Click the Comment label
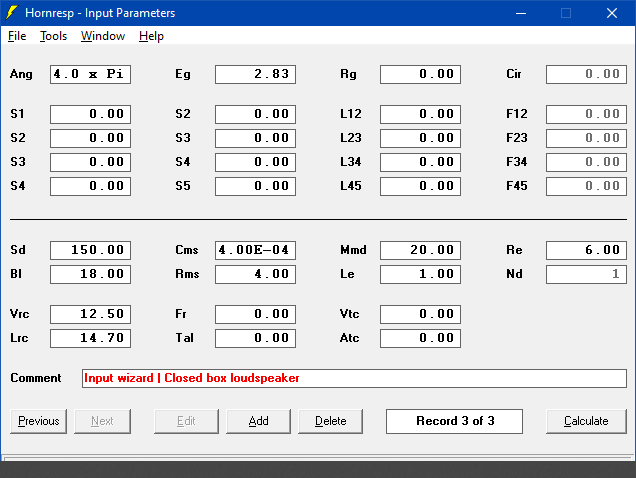636x478 pixels. point(36,378)
